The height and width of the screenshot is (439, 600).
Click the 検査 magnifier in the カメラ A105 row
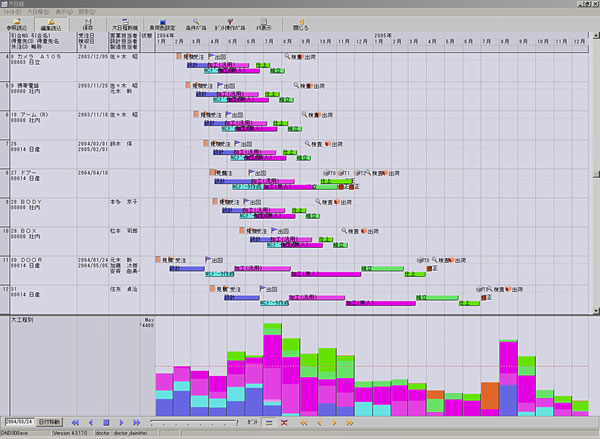click(285, 58)
